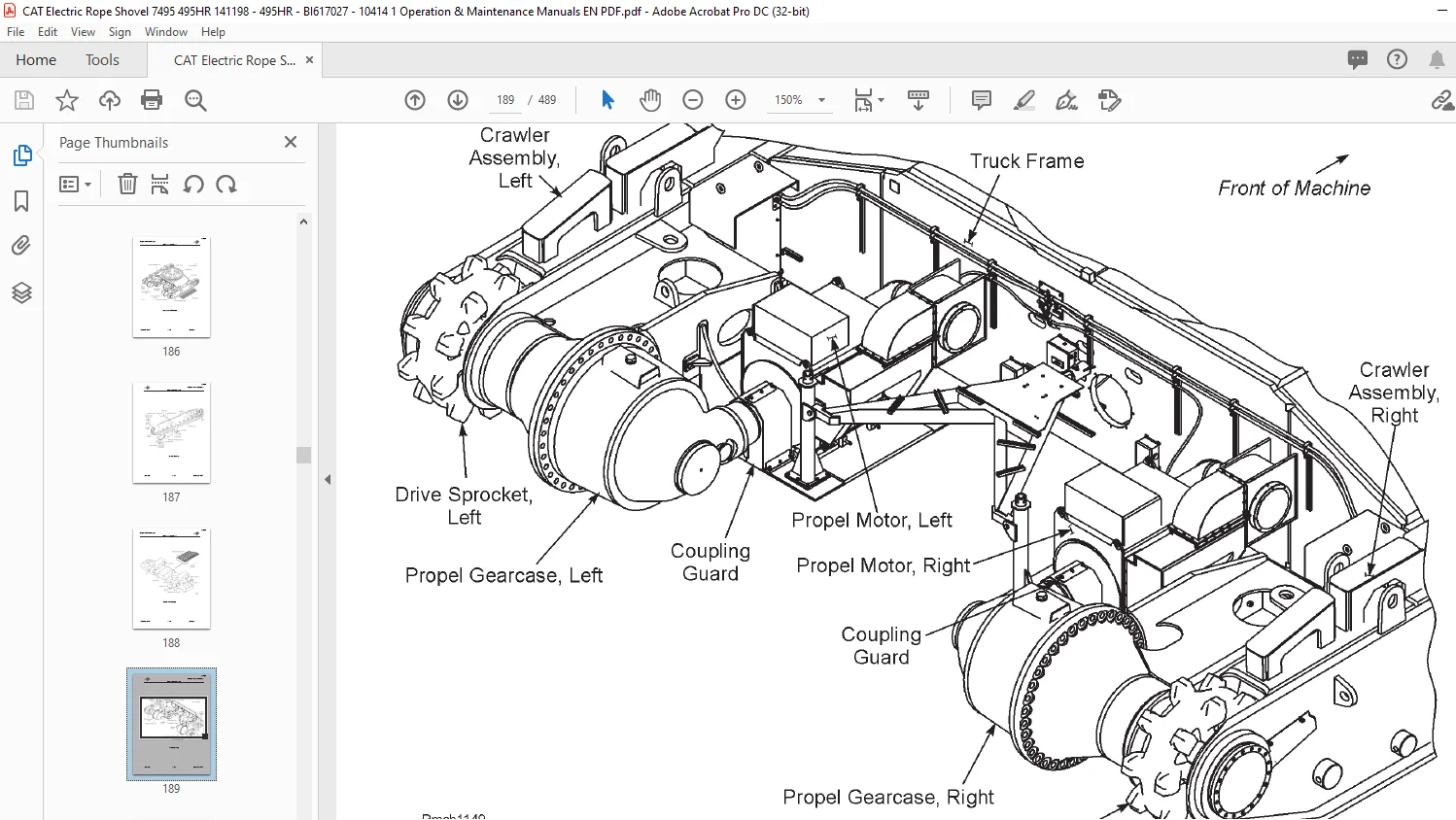Open the Help question mark icon
Screen dimensions: 1456x820
[x=1397, y=59]
